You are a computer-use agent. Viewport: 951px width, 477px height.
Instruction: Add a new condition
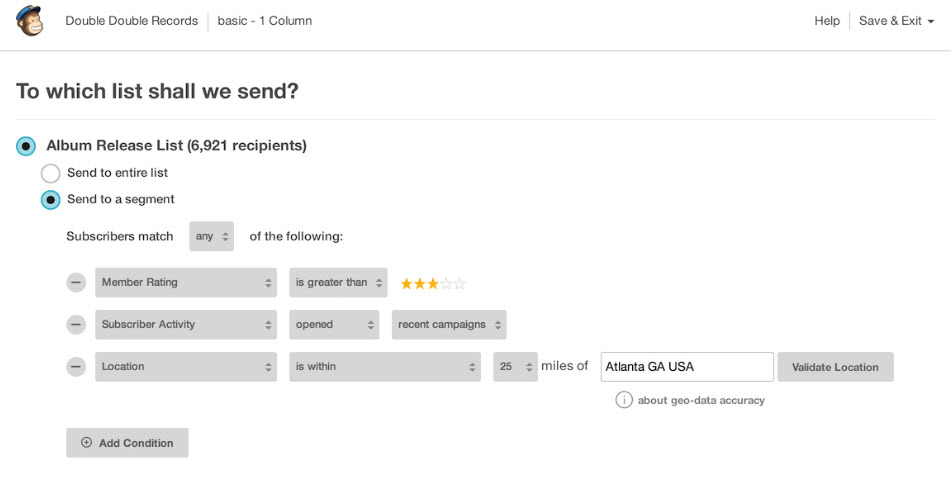(x=127, y=443)
